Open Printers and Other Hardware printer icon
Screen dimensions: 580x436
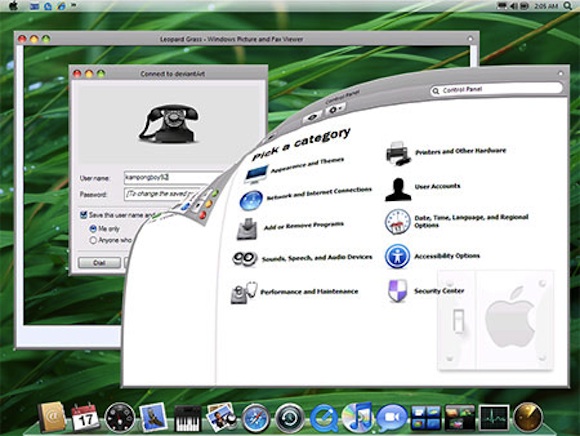click(398, 153)
